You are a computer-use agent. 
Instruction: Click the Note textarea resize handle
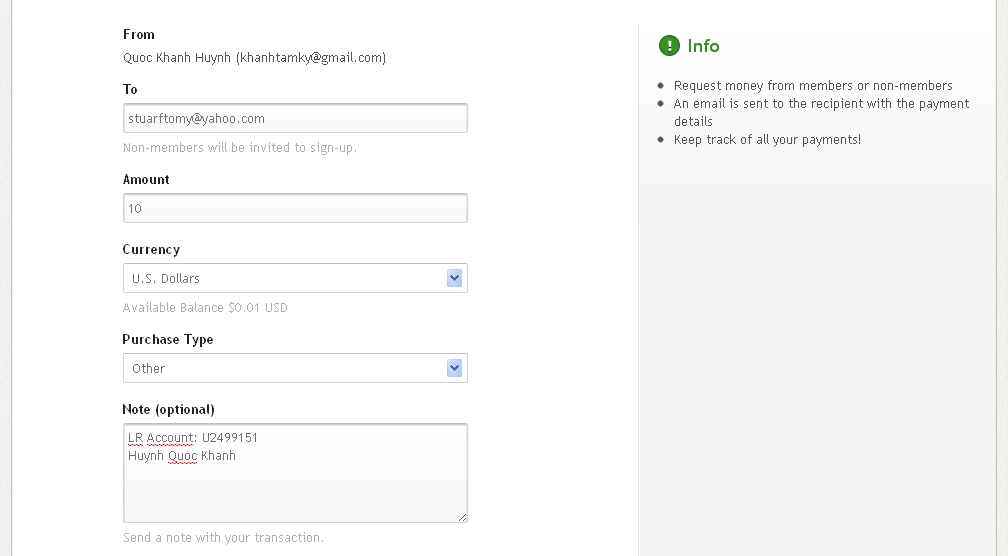(x=462, y=517)
